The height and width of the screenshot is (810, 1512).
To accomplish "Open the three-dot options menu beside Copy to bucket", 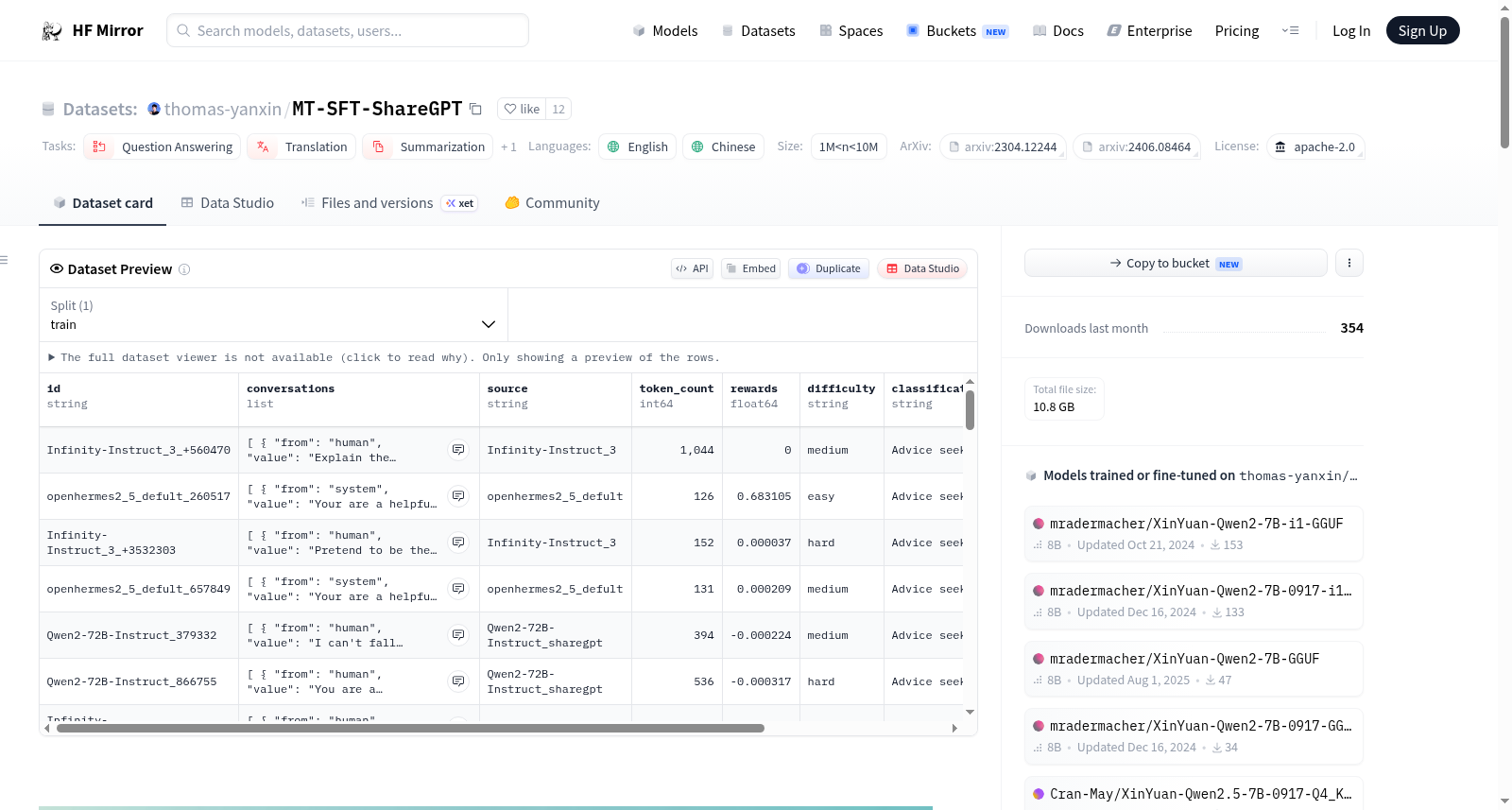I will pos(1349,263).
